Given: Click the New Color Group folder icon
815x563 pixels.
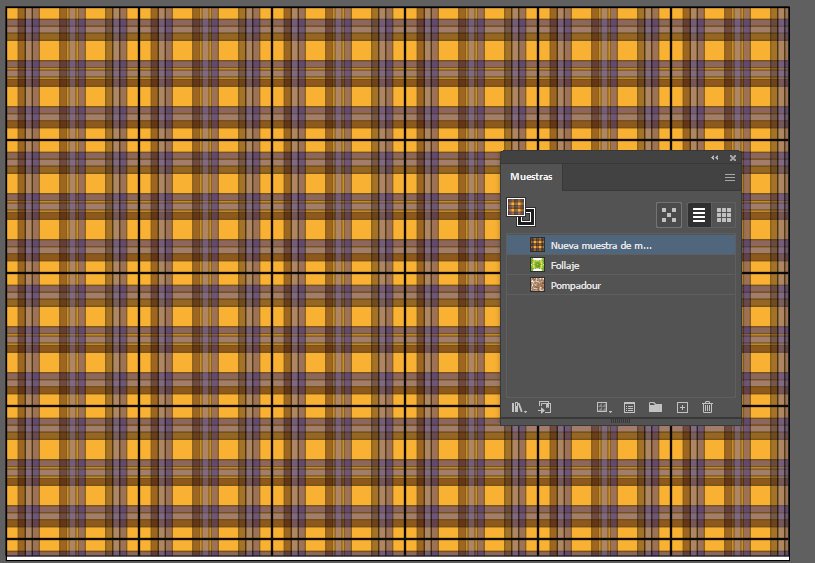Looking at the screenshot, I should 655,407.
